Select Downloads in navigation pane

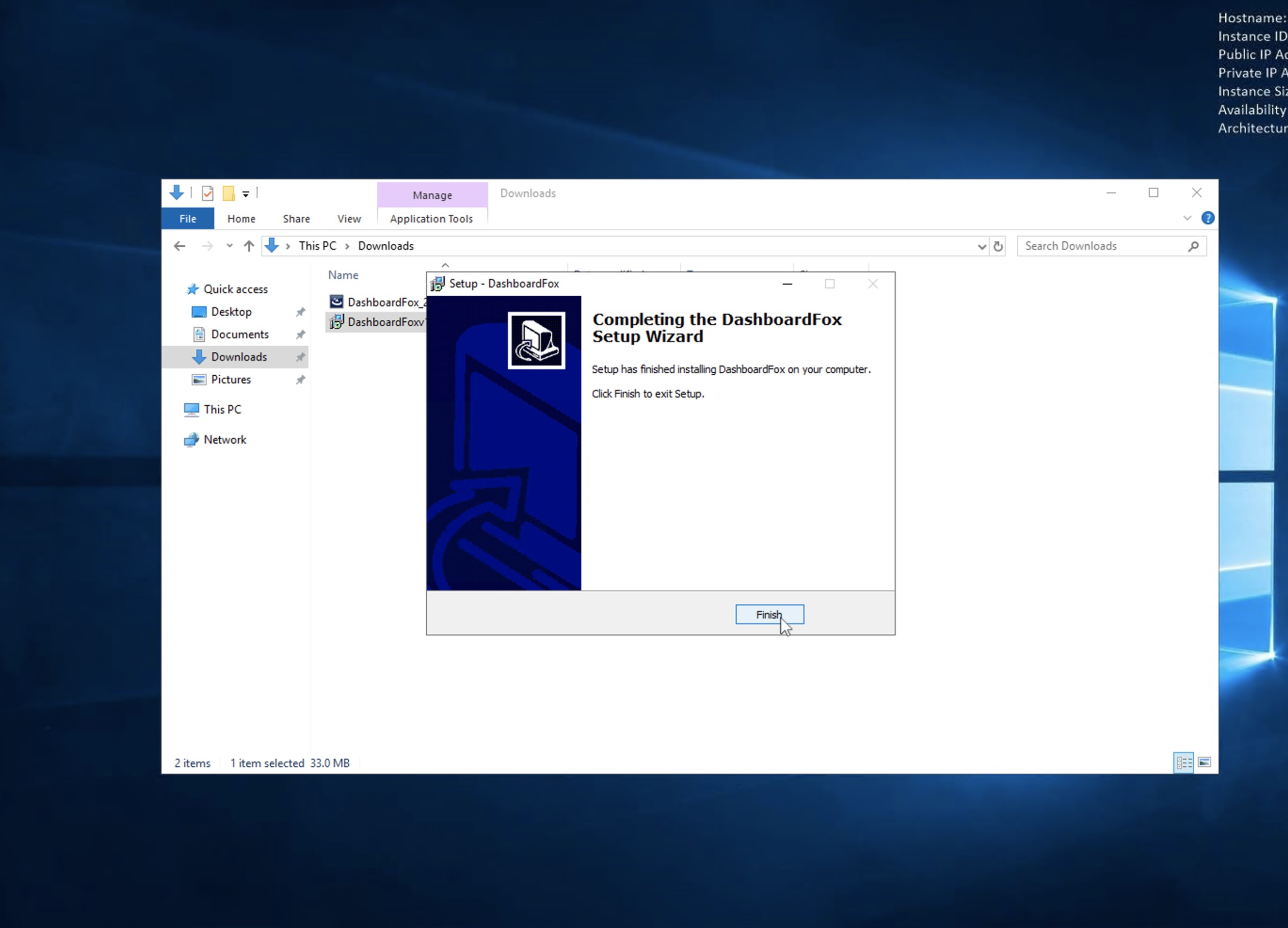pos(239,356)
